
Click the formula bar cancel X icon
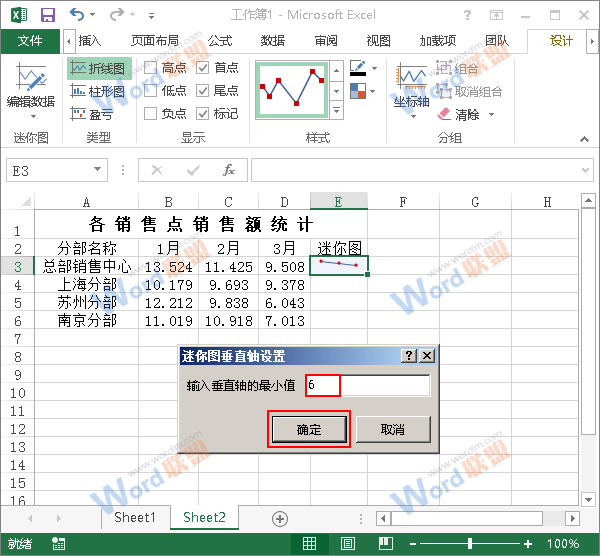[157, 170]
